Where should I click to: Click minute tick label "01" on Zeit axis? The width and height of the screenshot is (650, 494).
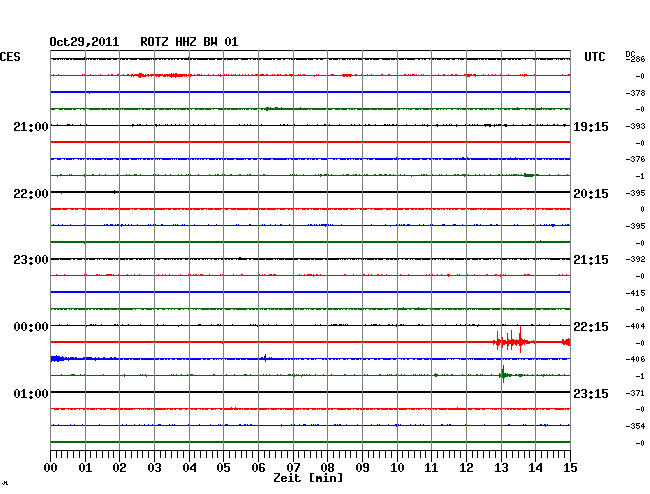tap(85, 468)
